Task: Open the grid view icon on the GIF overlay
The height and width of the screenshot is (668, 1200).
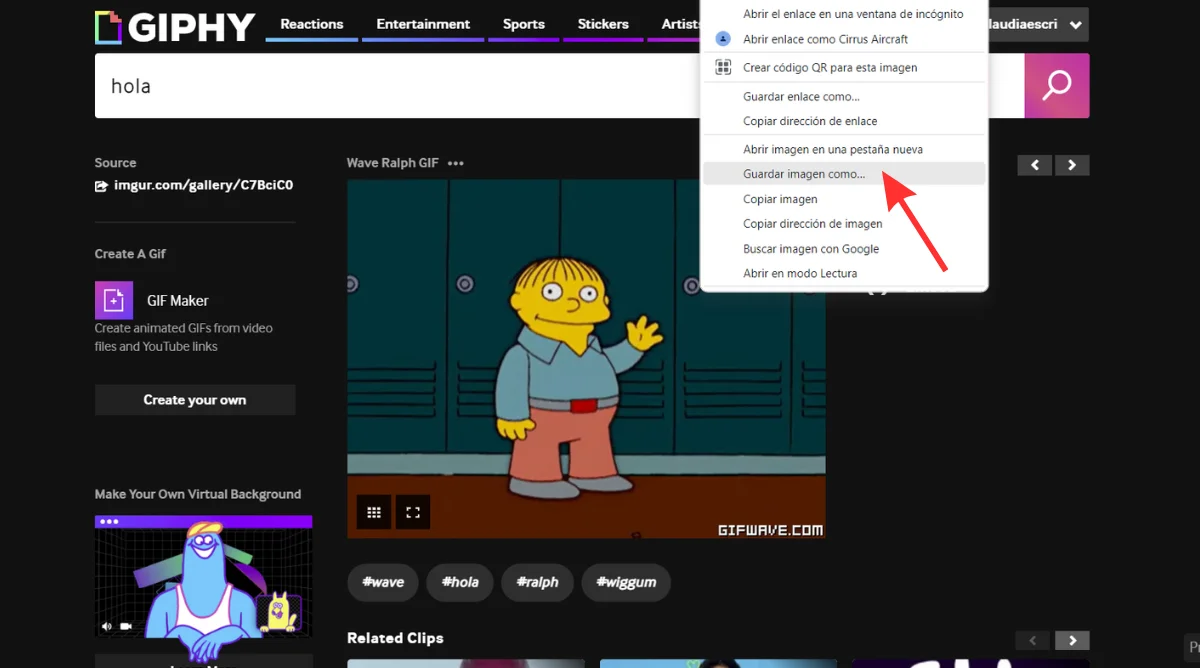Action: click(373, 511)
